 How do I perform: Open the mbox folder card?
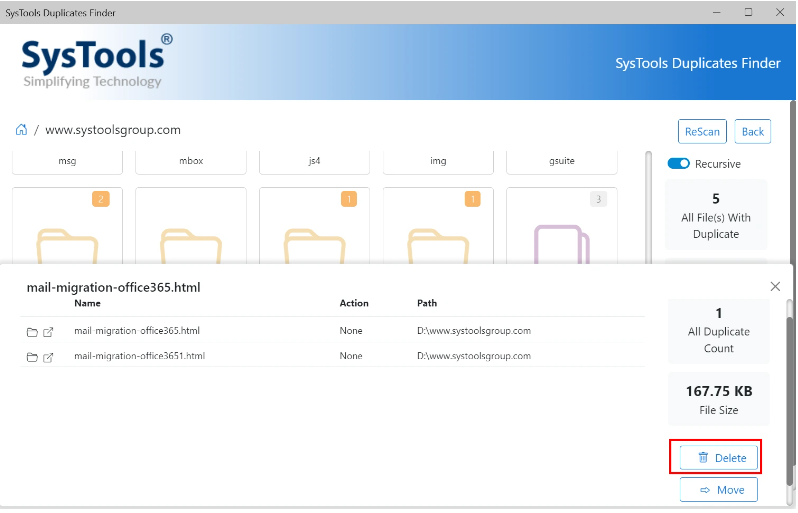click(191, 162)
